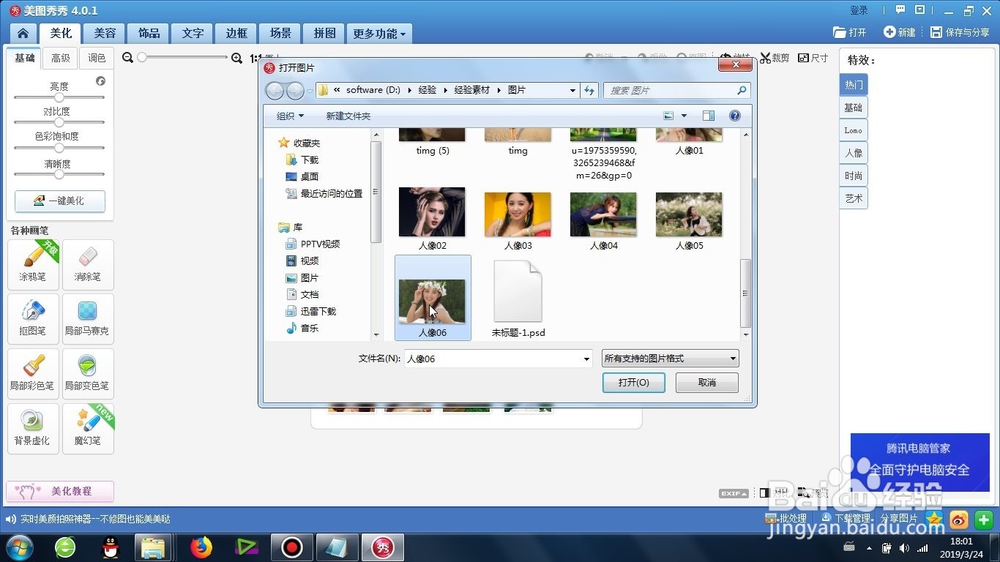This screenshot has height=562, width=1000.
Task: Click the 尺寸 size tool
Action: [813, 58]
